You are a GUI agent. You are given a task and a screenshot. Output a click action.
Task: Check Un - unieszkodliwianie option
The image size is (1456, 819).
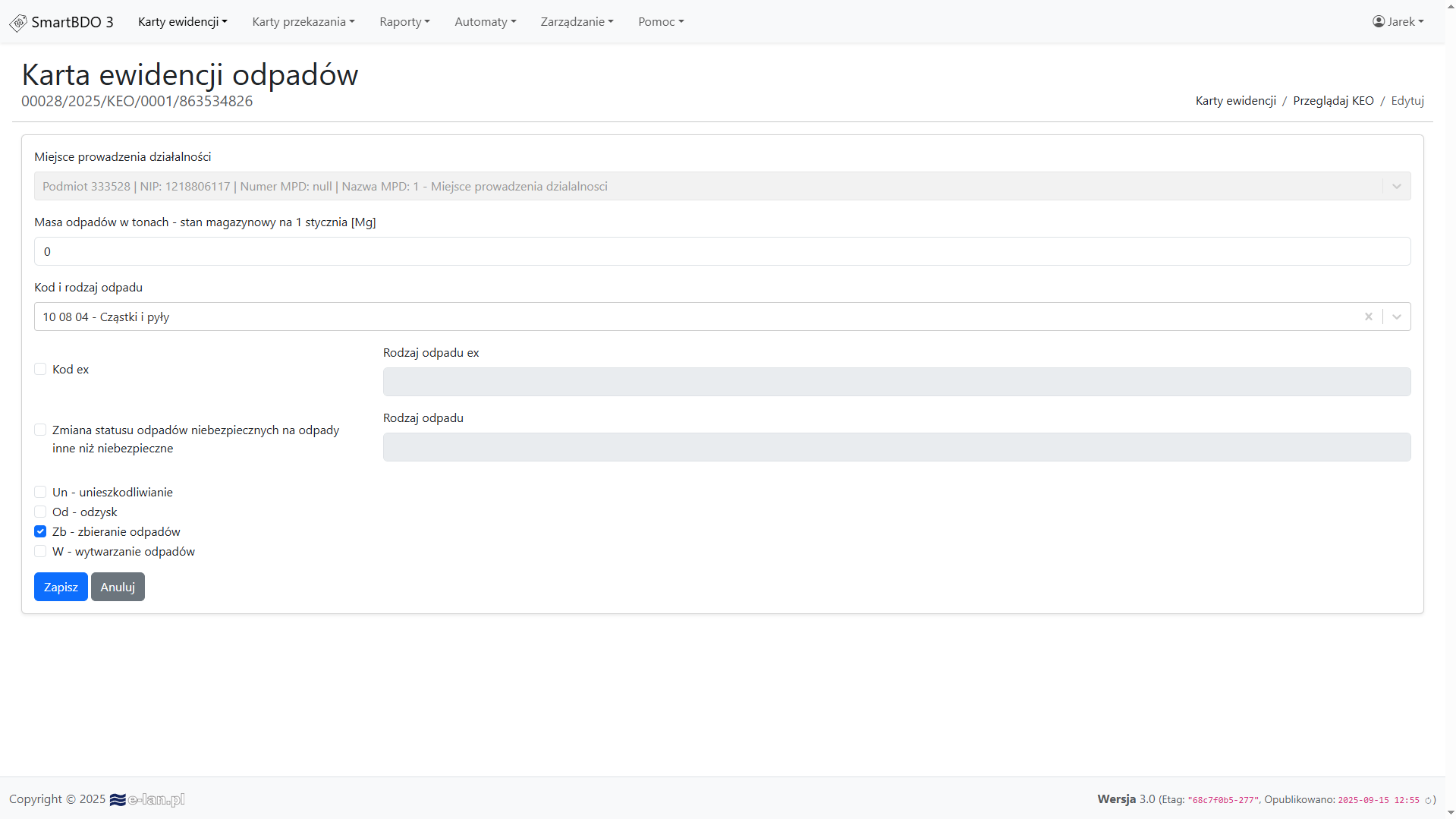click(x=40, y=492)
